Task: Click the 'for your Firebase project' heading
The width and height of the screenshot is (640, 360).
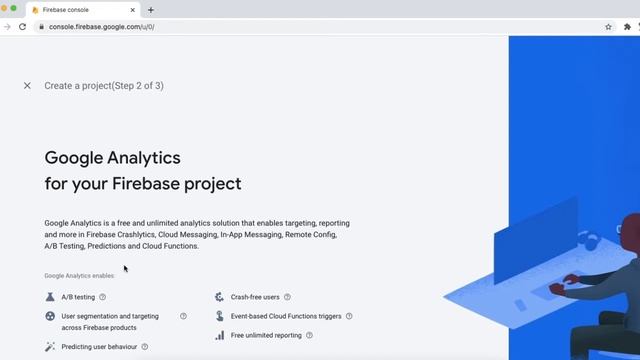Action: tap(143, 184)
